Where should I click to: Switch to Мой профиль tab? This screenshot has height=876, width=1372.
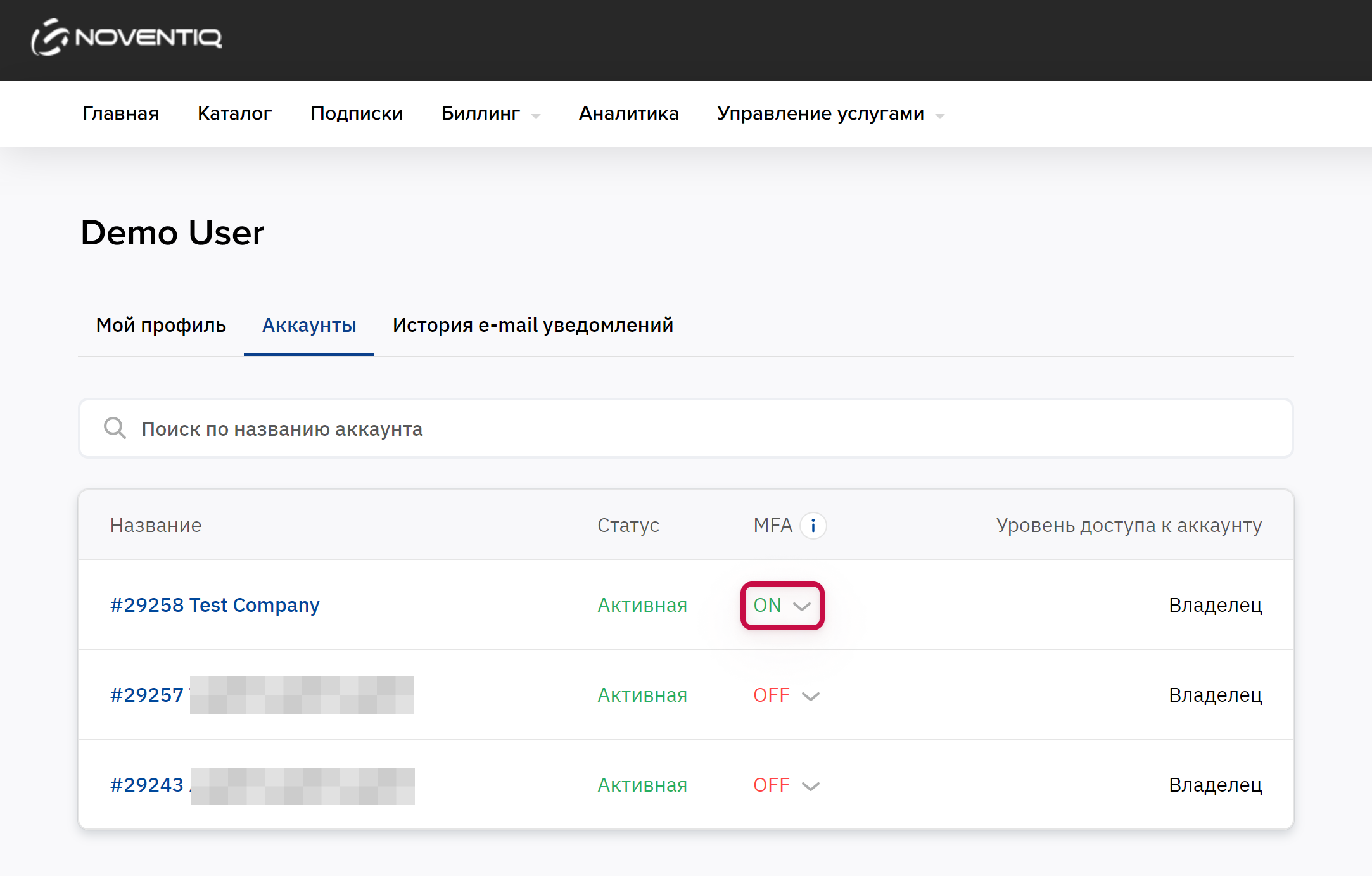(161, 325)
